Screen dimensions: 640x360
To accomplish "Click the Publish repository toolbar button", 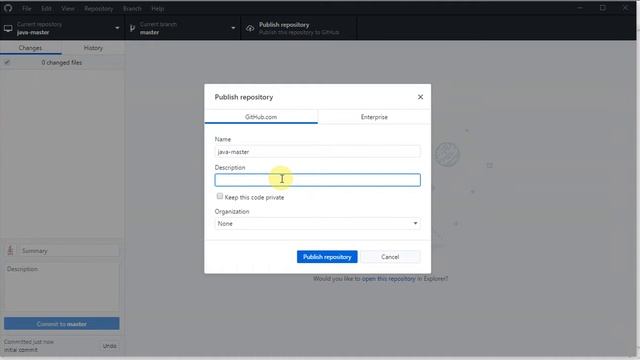I will (x=298, y=28).
